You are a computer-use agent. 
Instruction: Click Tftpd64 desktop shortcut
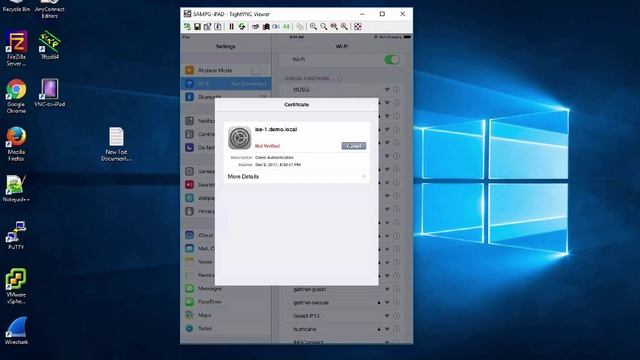[x=49, y=45]
